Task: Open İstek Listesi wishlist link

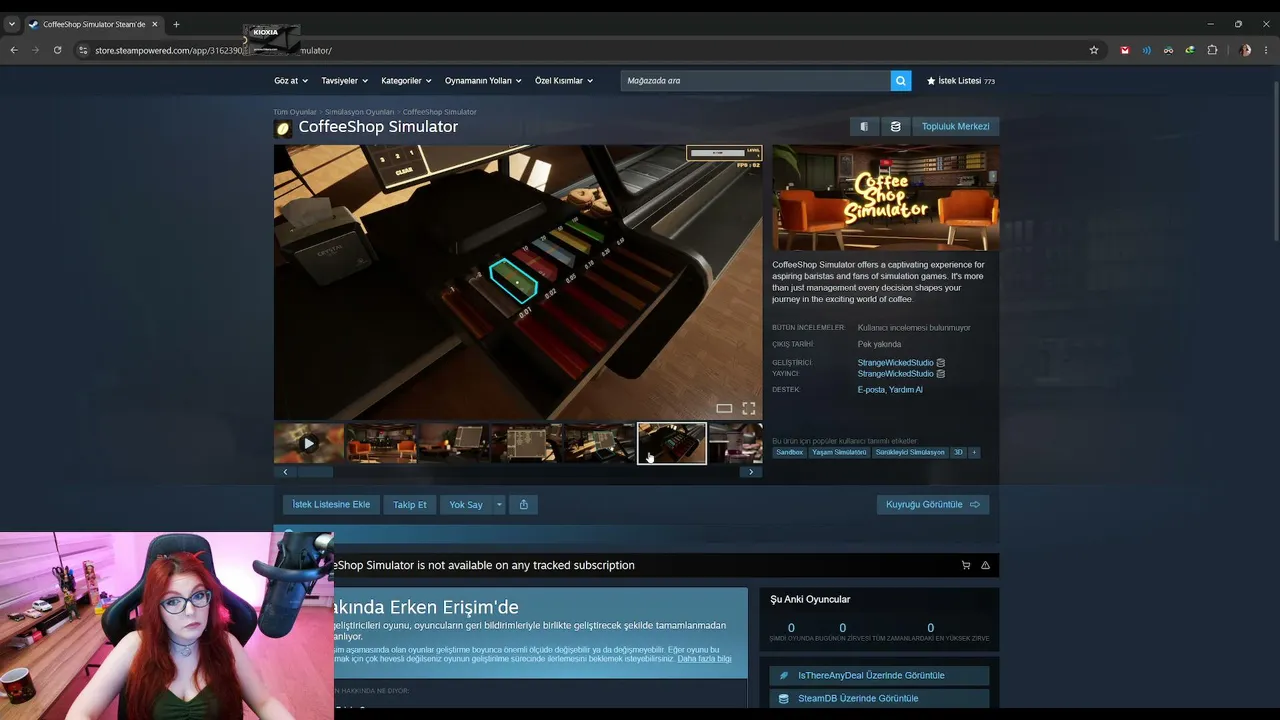Action: click(960, 81)
